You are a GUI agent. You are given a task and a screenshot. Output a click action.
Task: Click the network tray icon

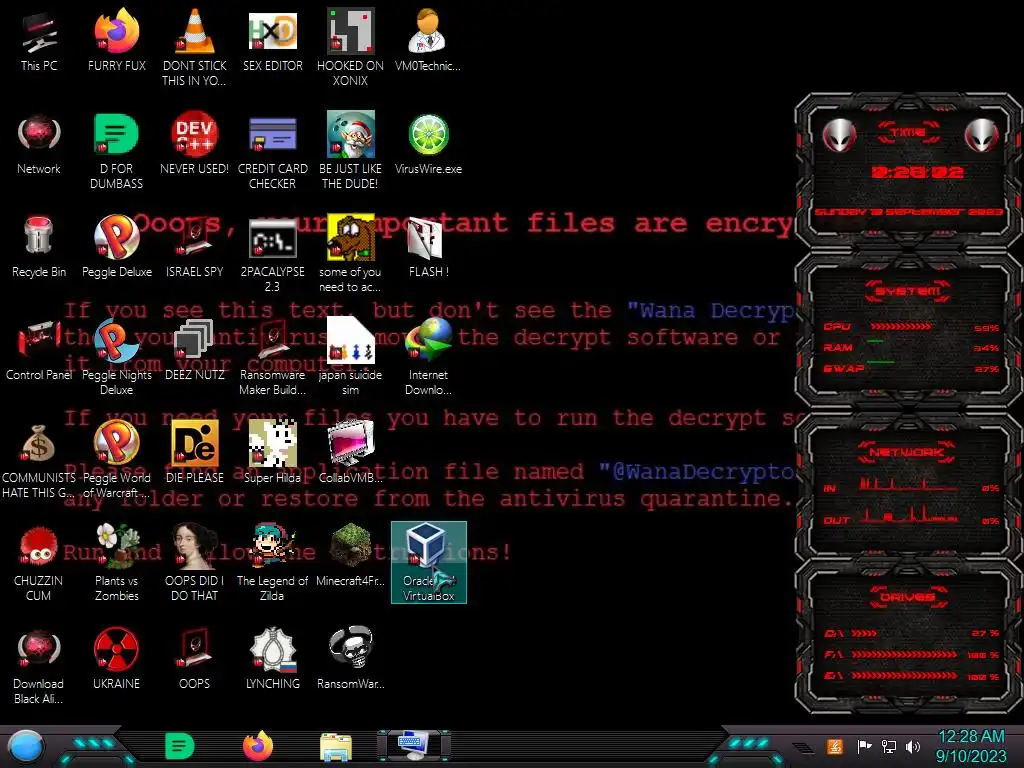(888, 746)
